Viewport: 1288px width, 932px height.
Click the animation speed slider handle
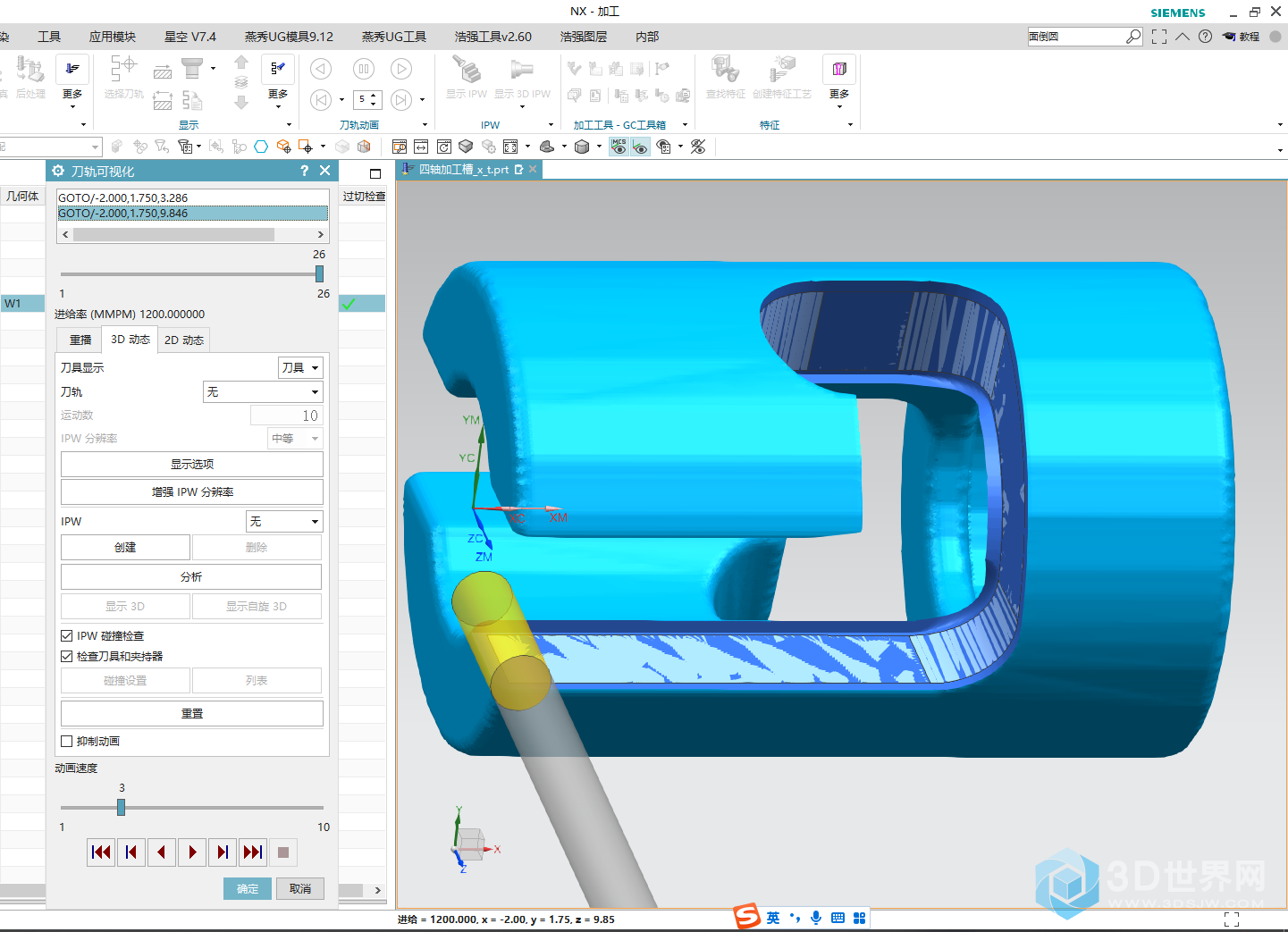coord(121,807)
